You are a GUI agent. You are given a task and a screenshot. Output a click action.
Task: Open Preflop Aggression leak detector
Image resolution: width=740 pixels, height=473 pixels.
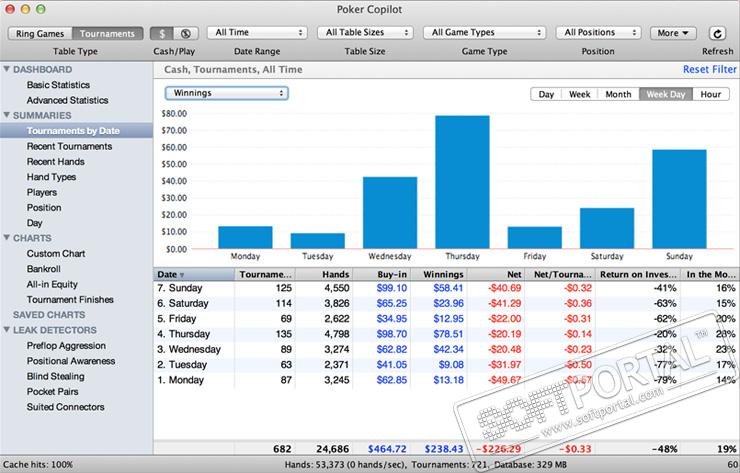coord(66,346)
